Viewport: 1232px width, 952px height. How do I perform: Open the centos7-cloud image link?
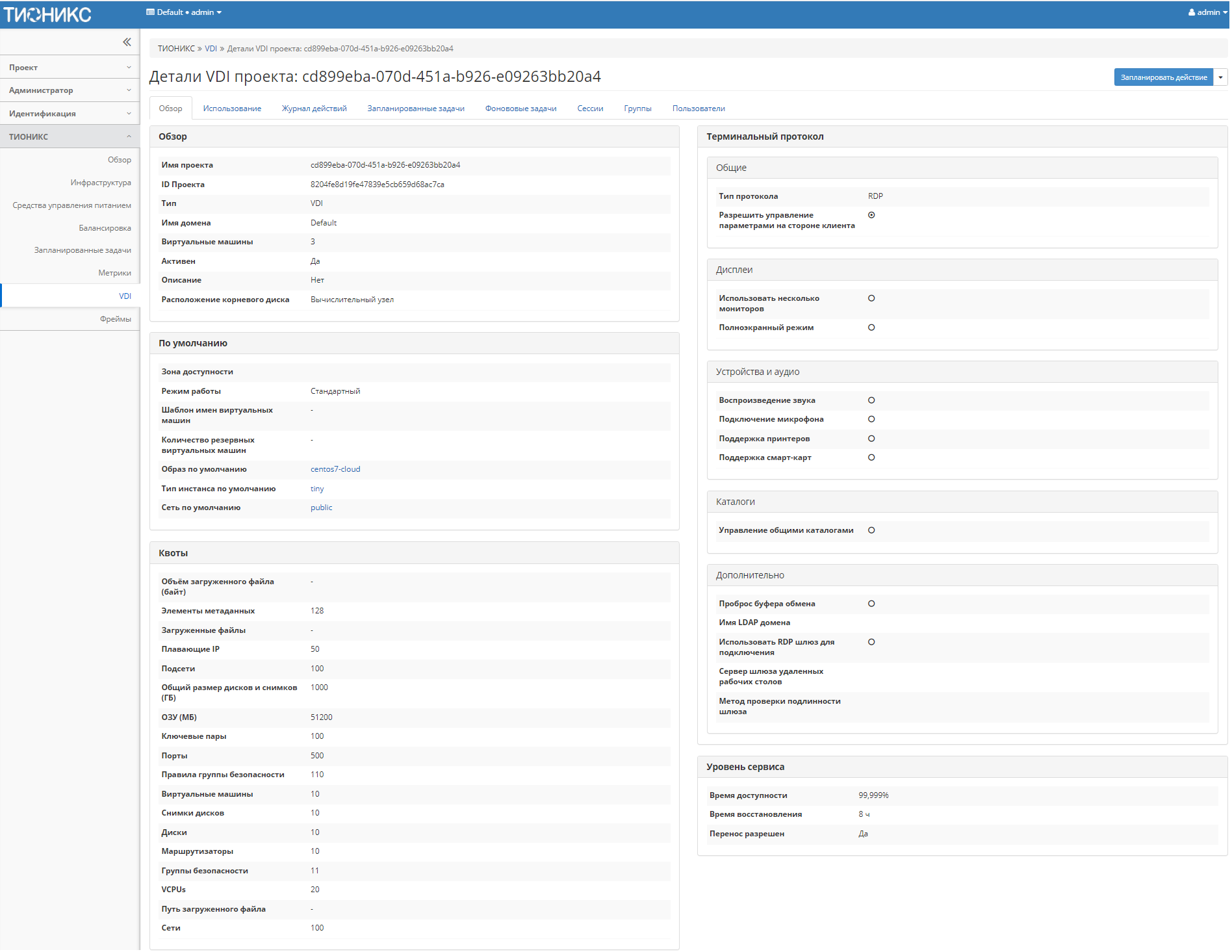(x=335, y=469)
